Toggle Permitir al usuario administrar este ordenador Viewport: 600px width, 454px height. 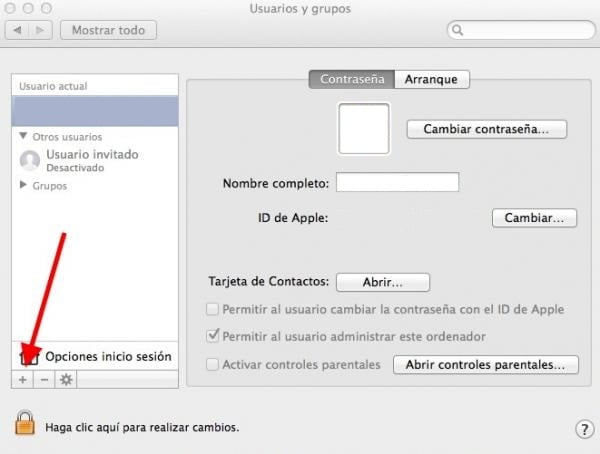(212, 337)
